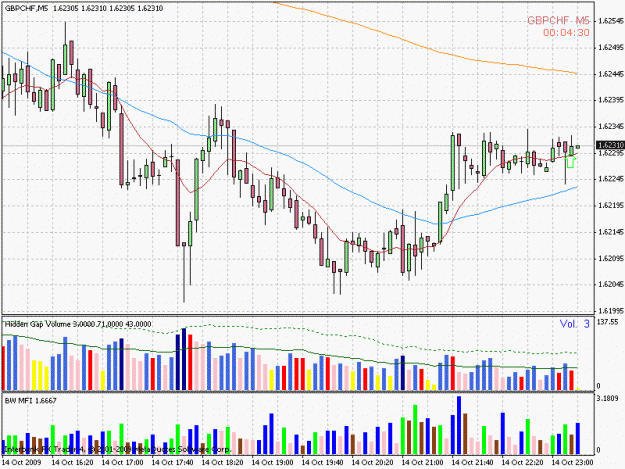Click the blue Vol: 3 readout
Viewport: 625px width, 469px height.
tap(574, 324)
